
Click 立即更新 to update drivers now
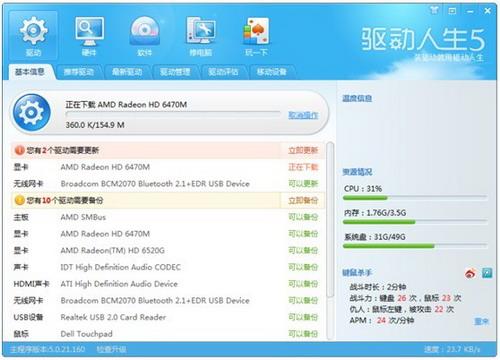tap(303, 150)
